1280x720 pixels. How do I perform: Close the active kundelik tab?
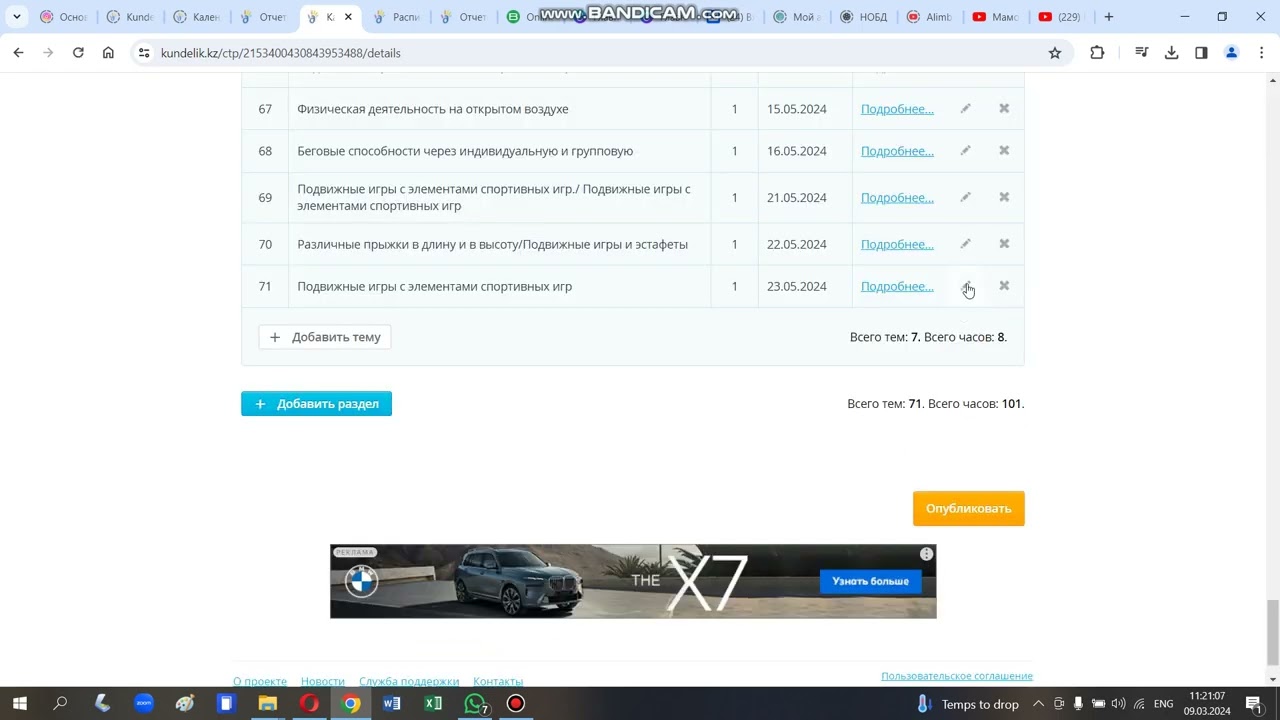(x=348, y=17)
